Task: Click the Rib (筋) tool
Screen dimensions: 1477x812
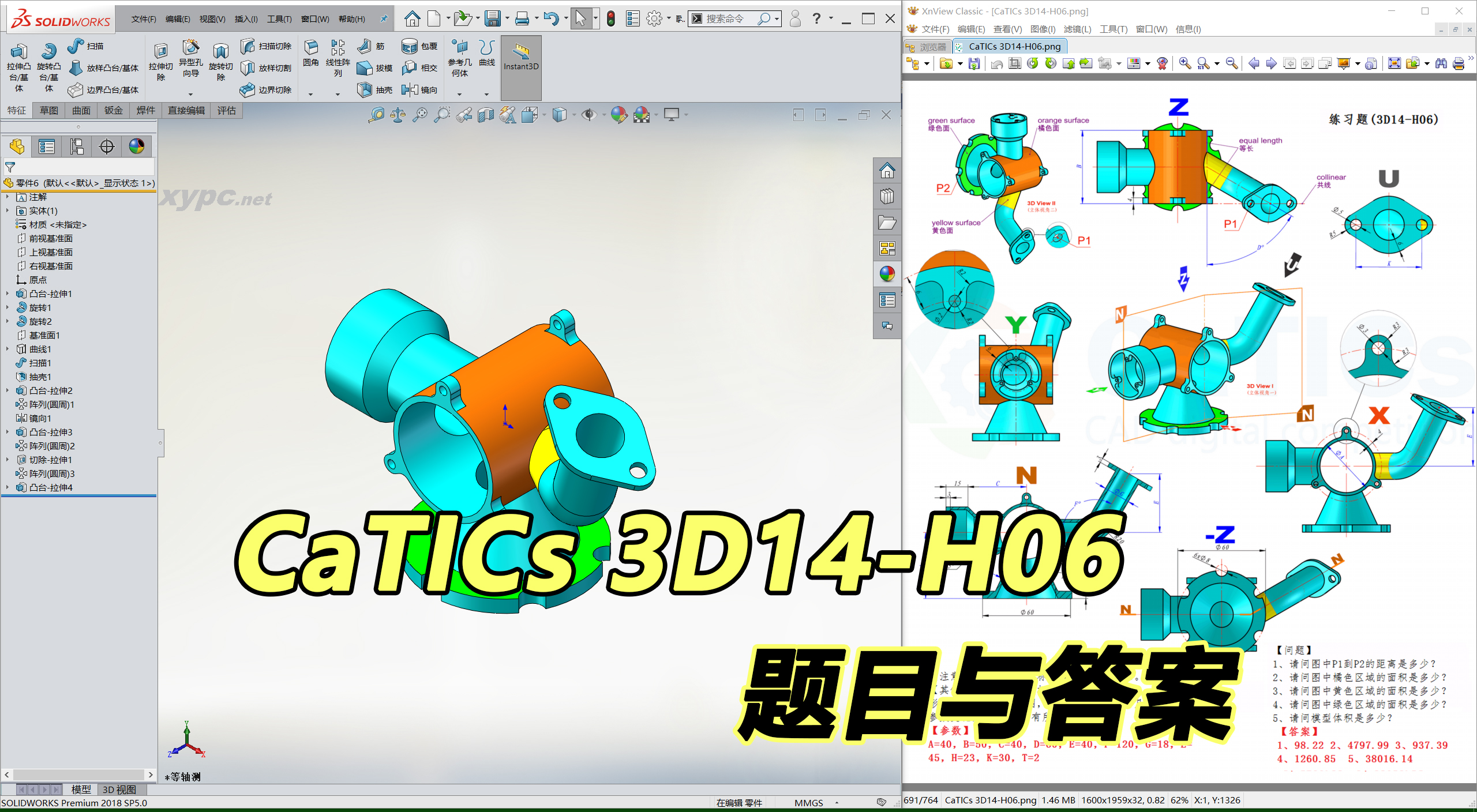Action: click(371, 46)
